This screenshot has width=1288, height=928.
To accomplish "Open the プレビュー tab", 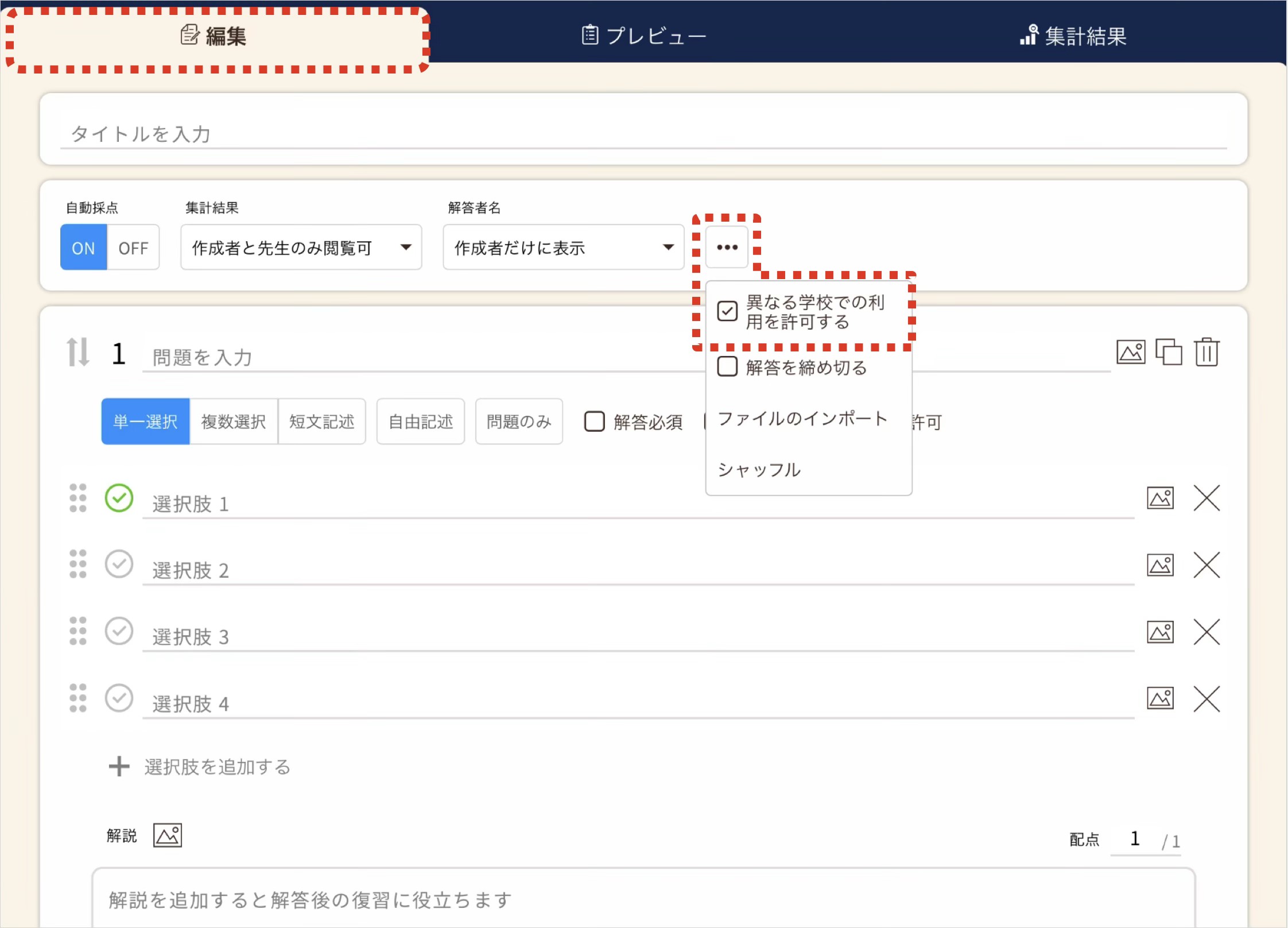I will pos(643,36).
